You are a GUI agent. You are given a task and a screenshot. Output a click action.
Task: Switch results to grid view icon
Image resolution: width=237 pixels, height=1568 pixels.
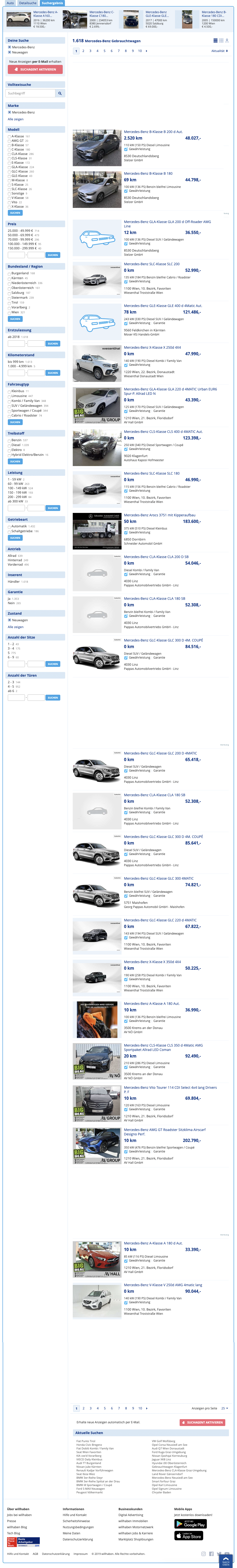click(221, 41)
